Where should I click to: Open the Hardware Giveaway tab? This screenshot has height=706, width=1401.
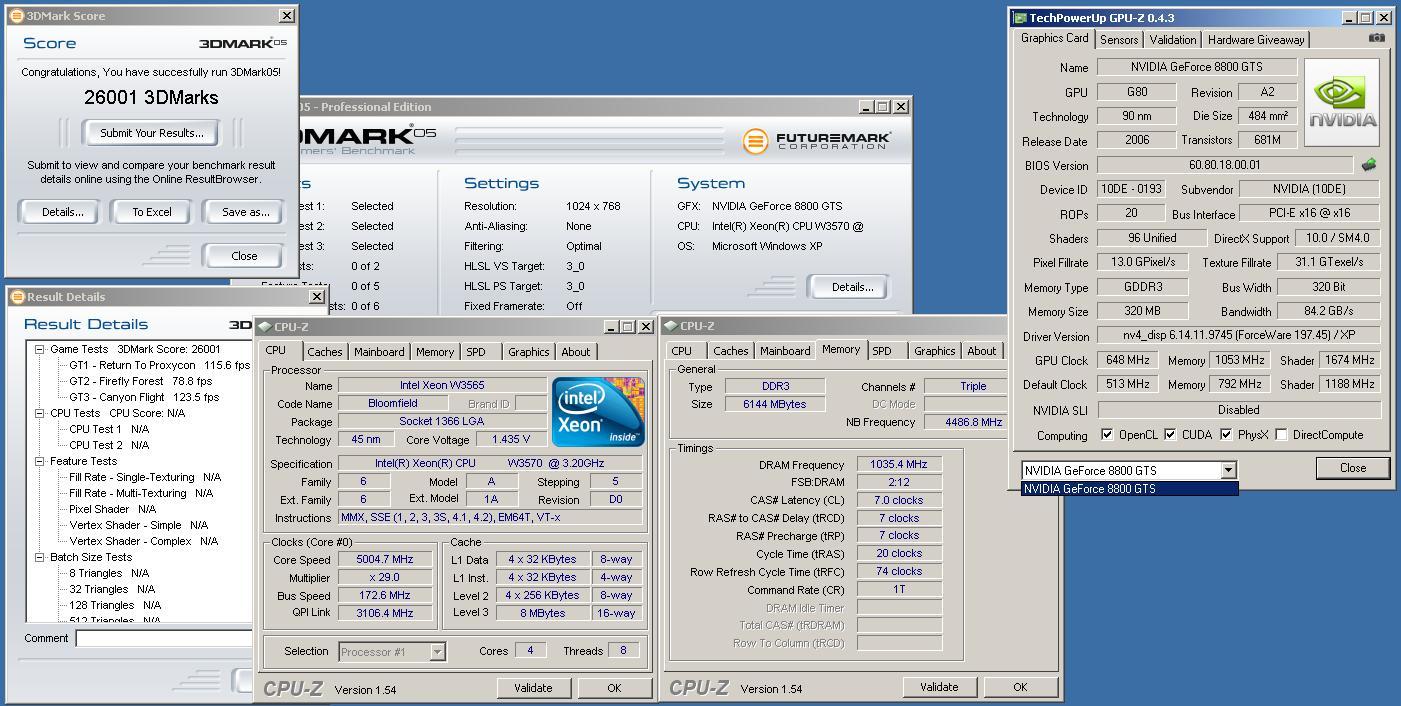coord(1256,40)
